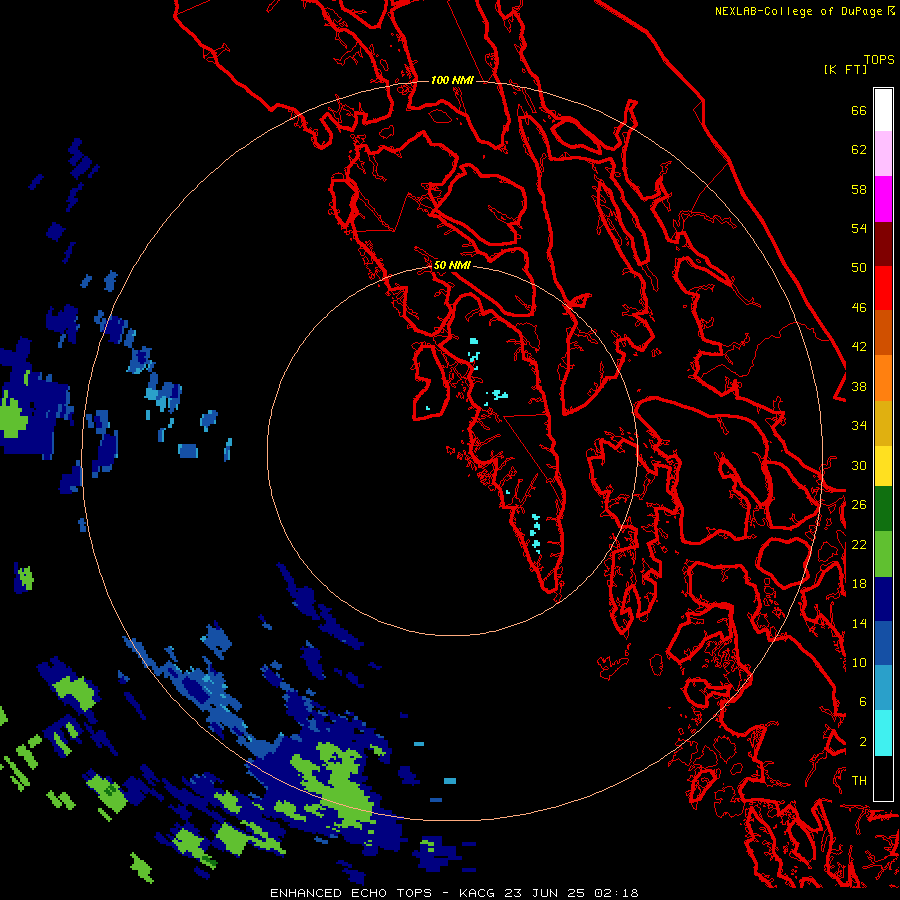The height and width of the screenshot is (900, 900).
Task: Click the black TH threshold legend swatch
Action: (x=883, y=778)
